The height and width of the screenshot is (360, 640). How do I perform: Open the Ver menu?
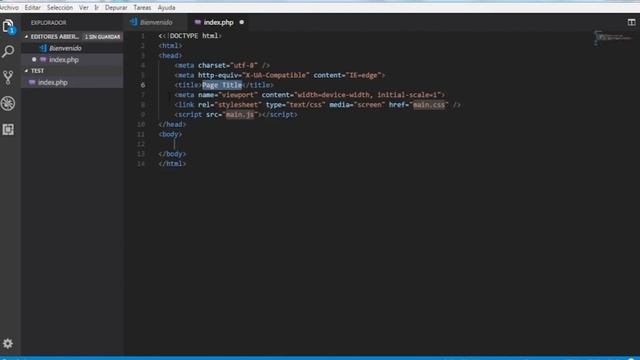pos(84,7)
